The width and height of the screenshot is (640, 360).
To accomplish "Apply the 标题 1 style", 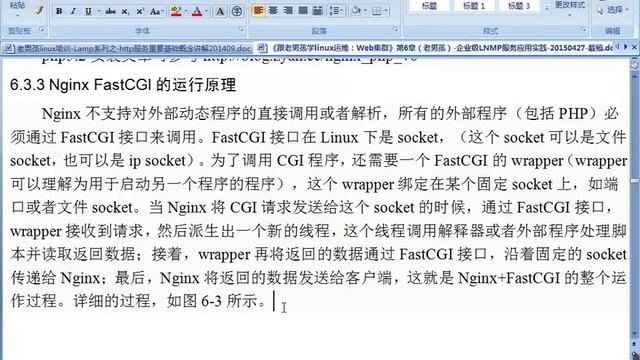I will [474, 6].
